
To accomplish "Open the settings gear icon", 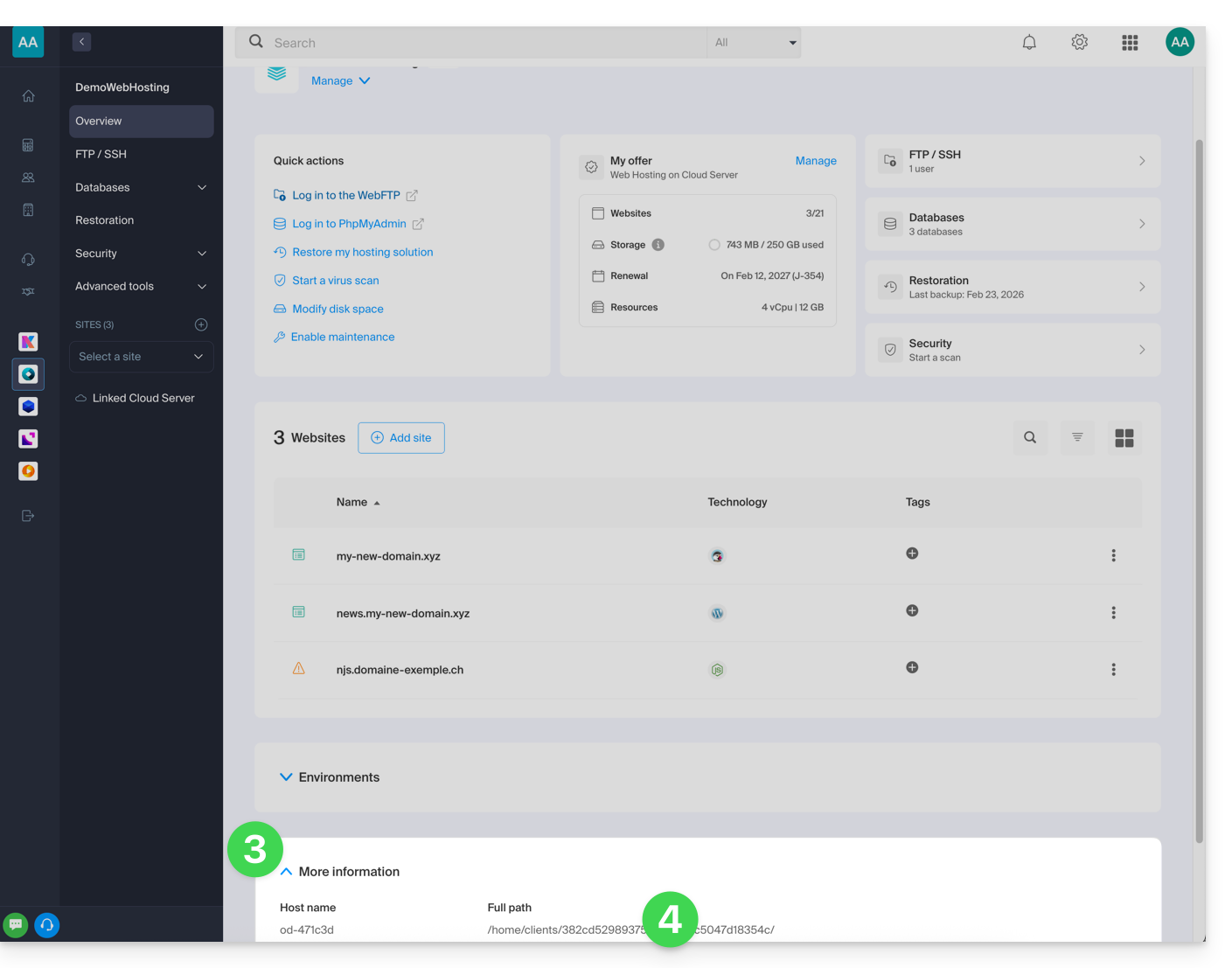I will [x=1080, y=42].
